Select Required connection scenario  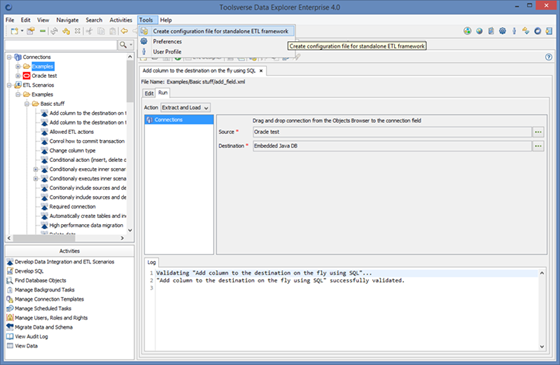(72, 206)
